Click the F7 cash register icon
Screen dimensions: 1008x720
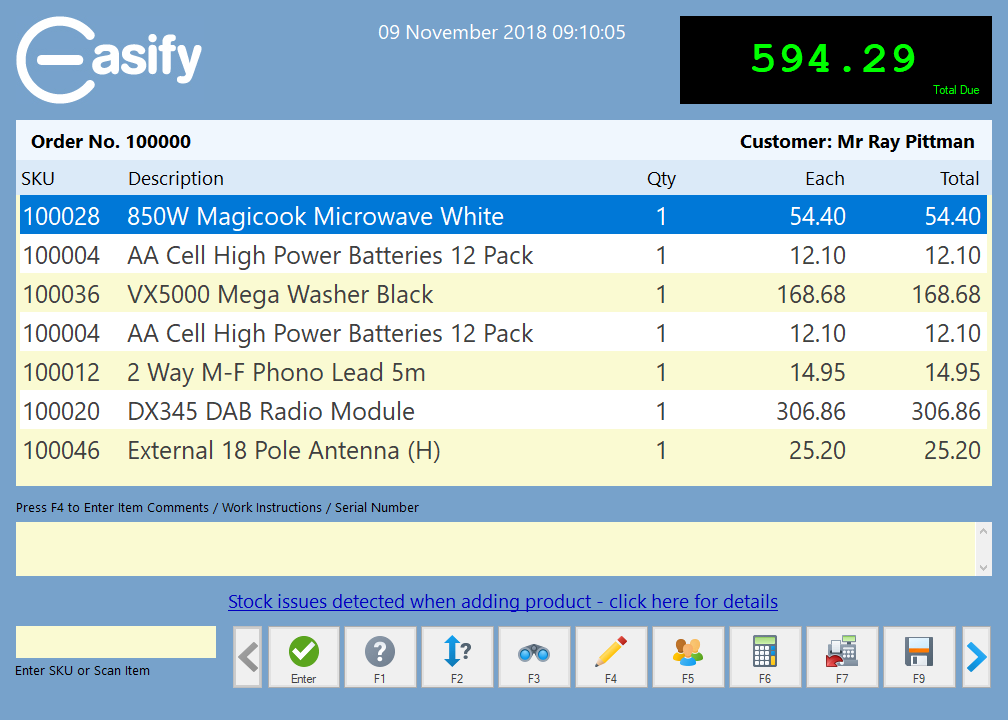[x=842, y=656]
